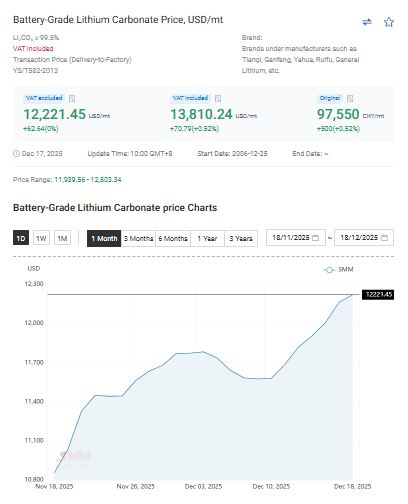Viewport: 408px width, 504px height.
Task: Open info icon beside VAT excluded
Action: tap(72, 98)
